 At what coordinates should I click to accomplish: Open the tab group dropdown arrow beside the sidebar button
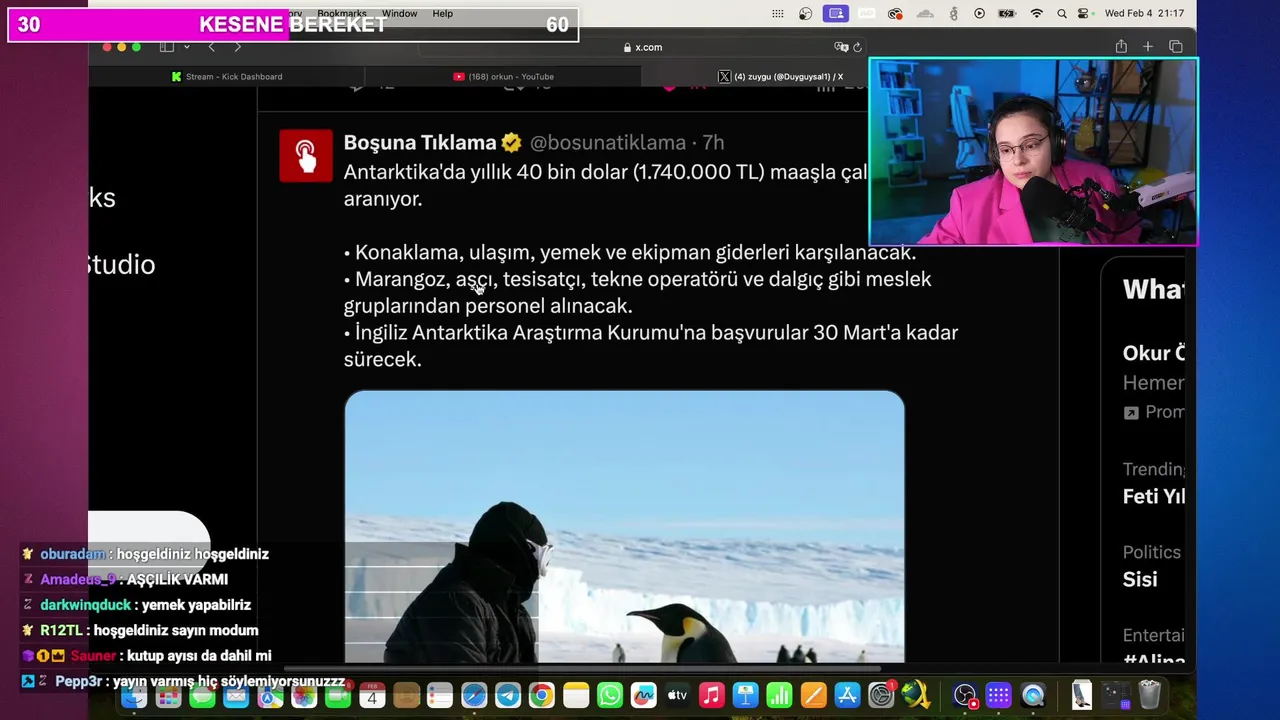[186, 47]
